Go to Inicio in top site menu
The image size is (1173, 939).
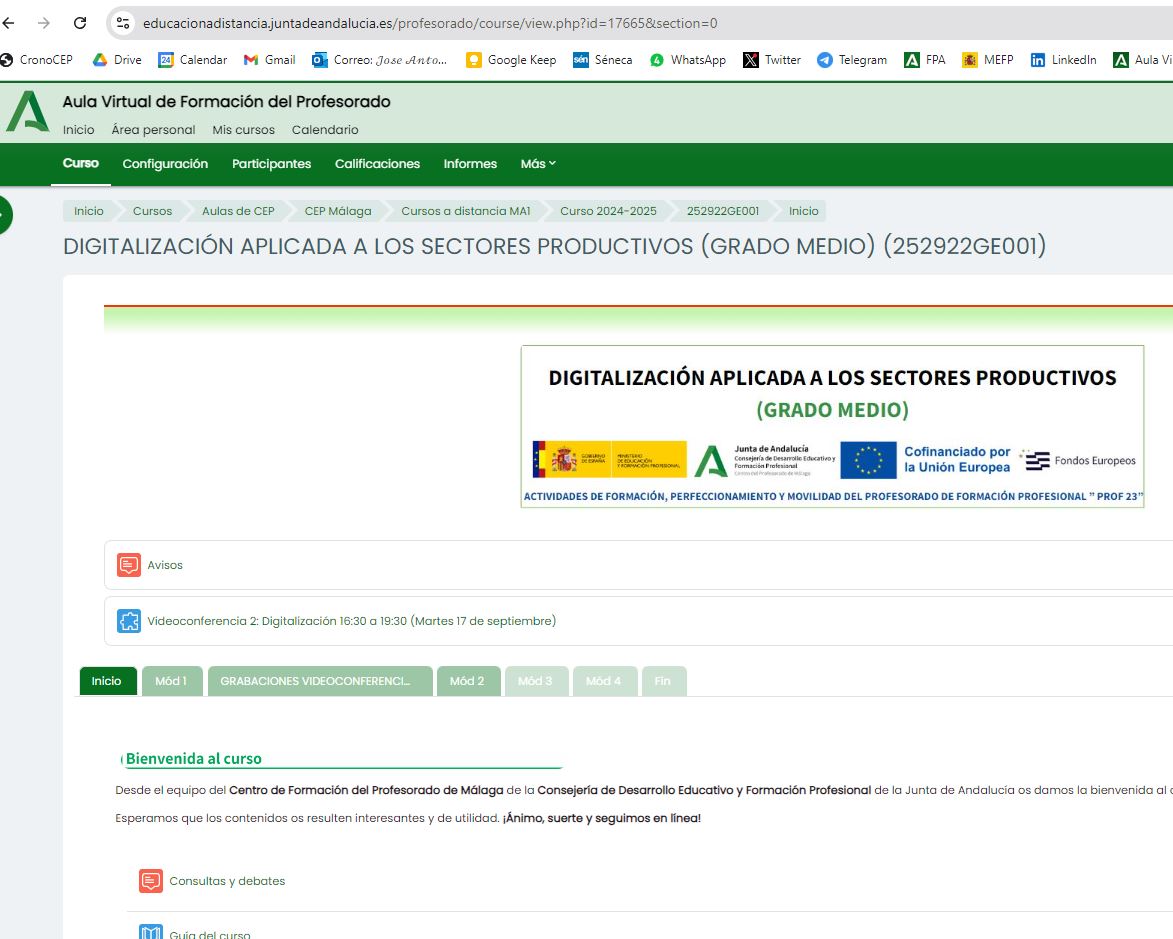[79, 129]
